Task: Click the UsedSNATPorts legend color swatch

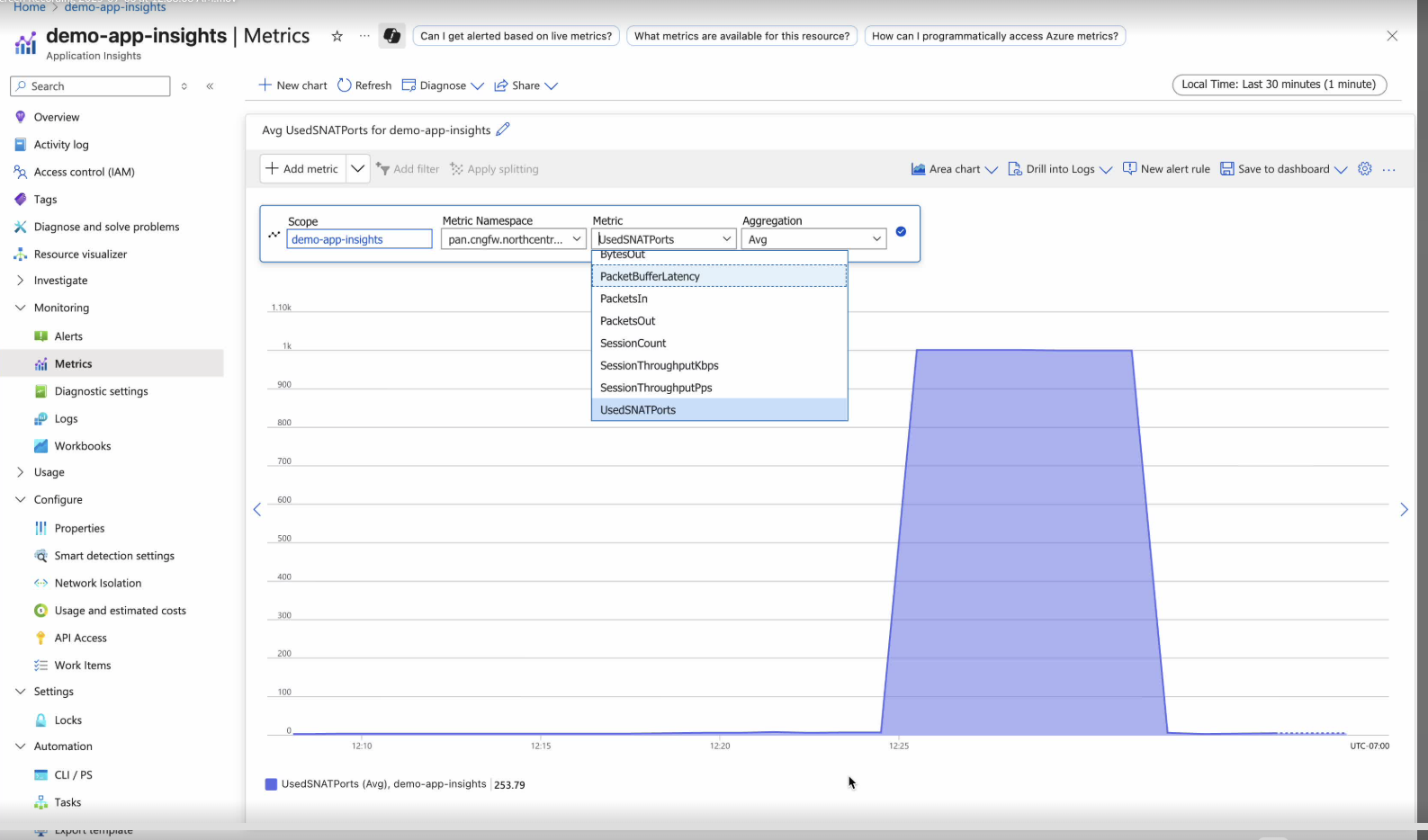Action: [x=271, y=784]
